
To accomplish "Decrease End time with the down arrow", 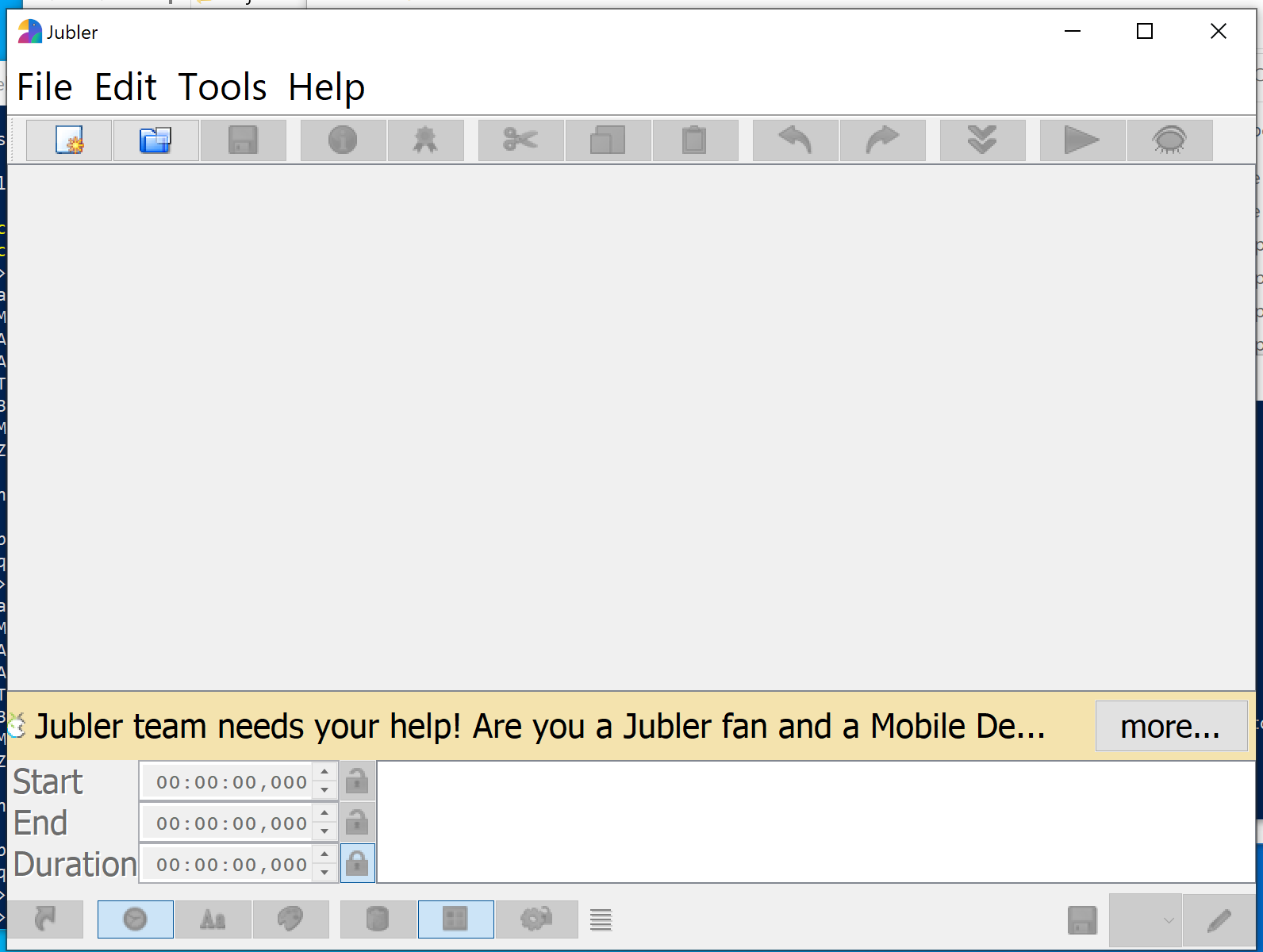I will point(324,831).
